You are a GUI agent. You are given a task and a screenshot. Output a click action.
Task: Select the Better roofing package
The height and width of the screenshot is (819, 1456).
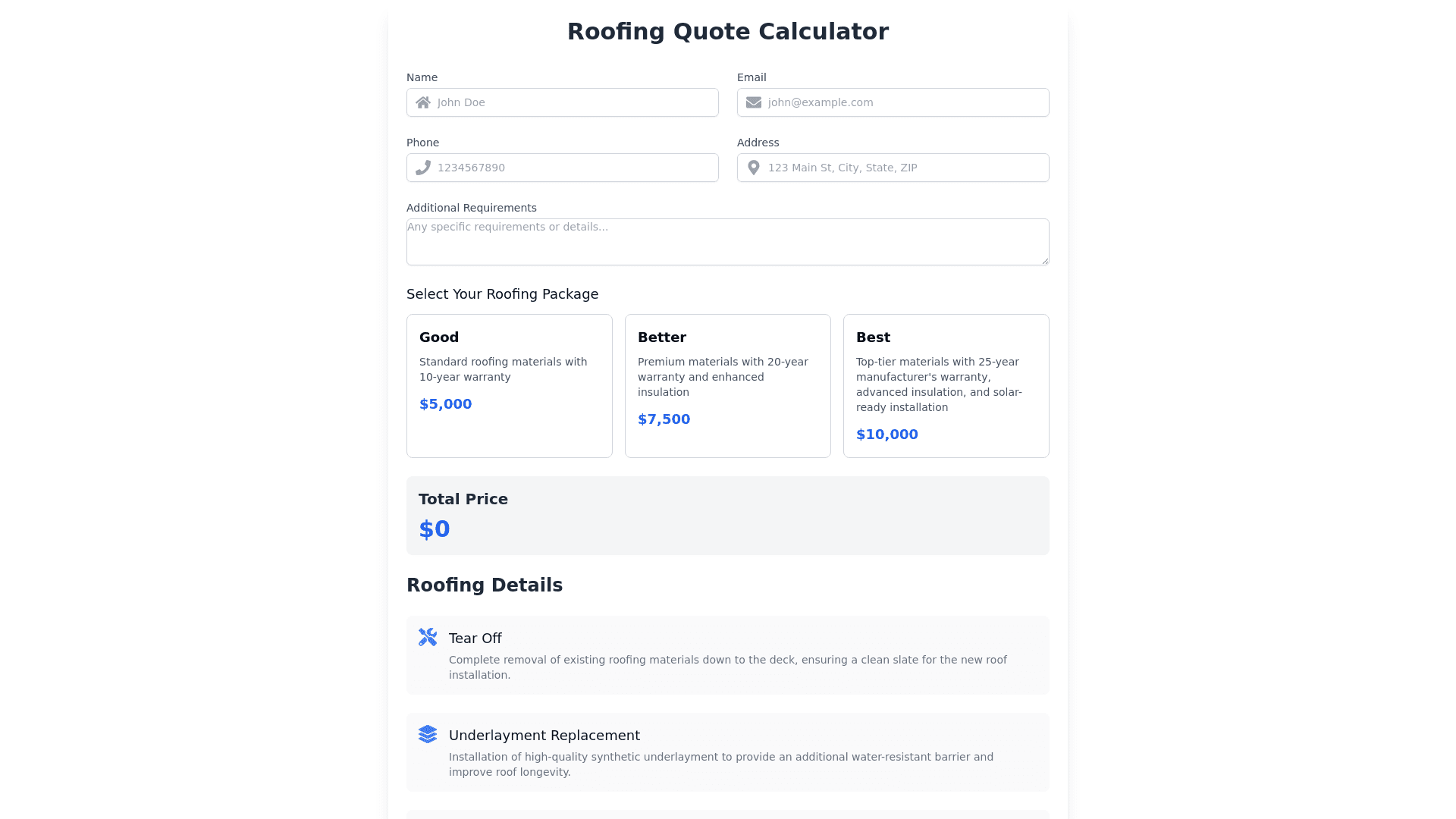727,385
